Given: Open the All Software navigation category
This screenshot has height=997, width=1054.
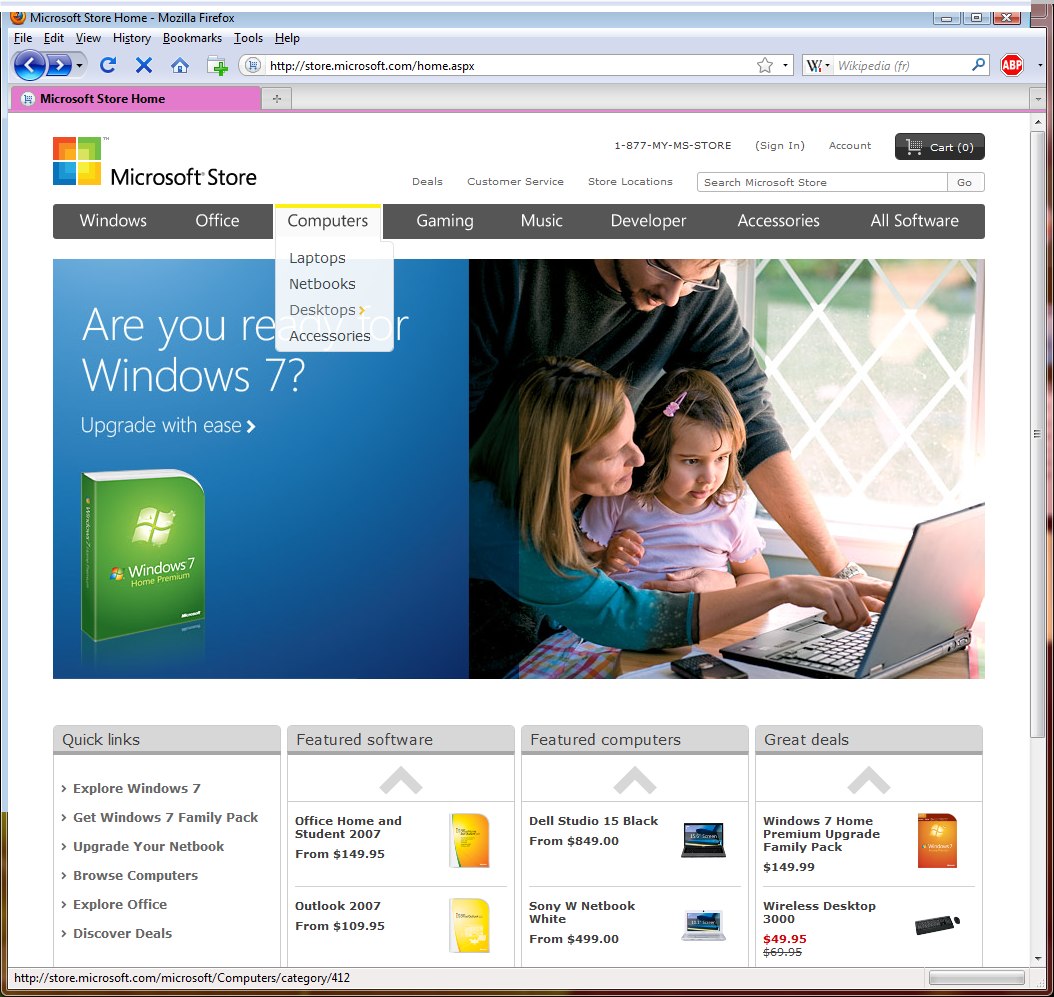Looking at the screenshot, I should pos(915,221).
